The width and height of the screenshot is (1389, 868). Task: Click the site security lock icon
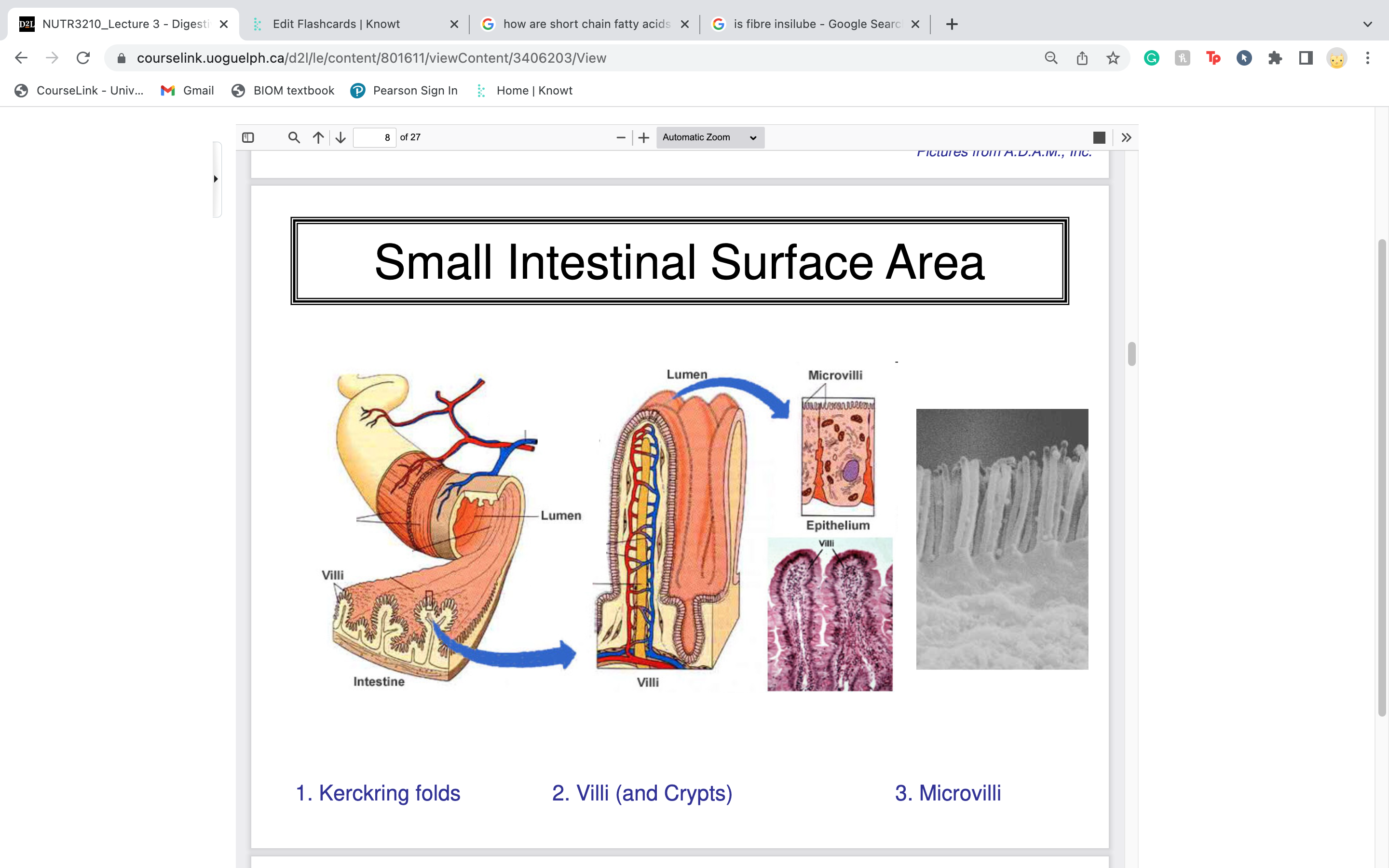click(121, 57)
